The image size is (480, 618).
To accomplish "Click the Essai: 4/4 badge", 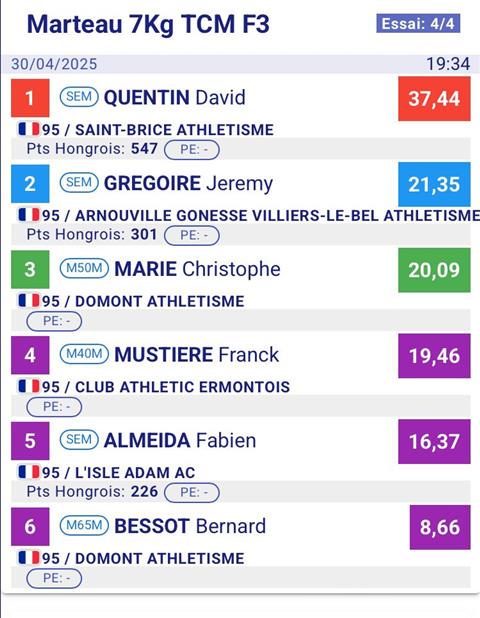I will coord(418,24).
